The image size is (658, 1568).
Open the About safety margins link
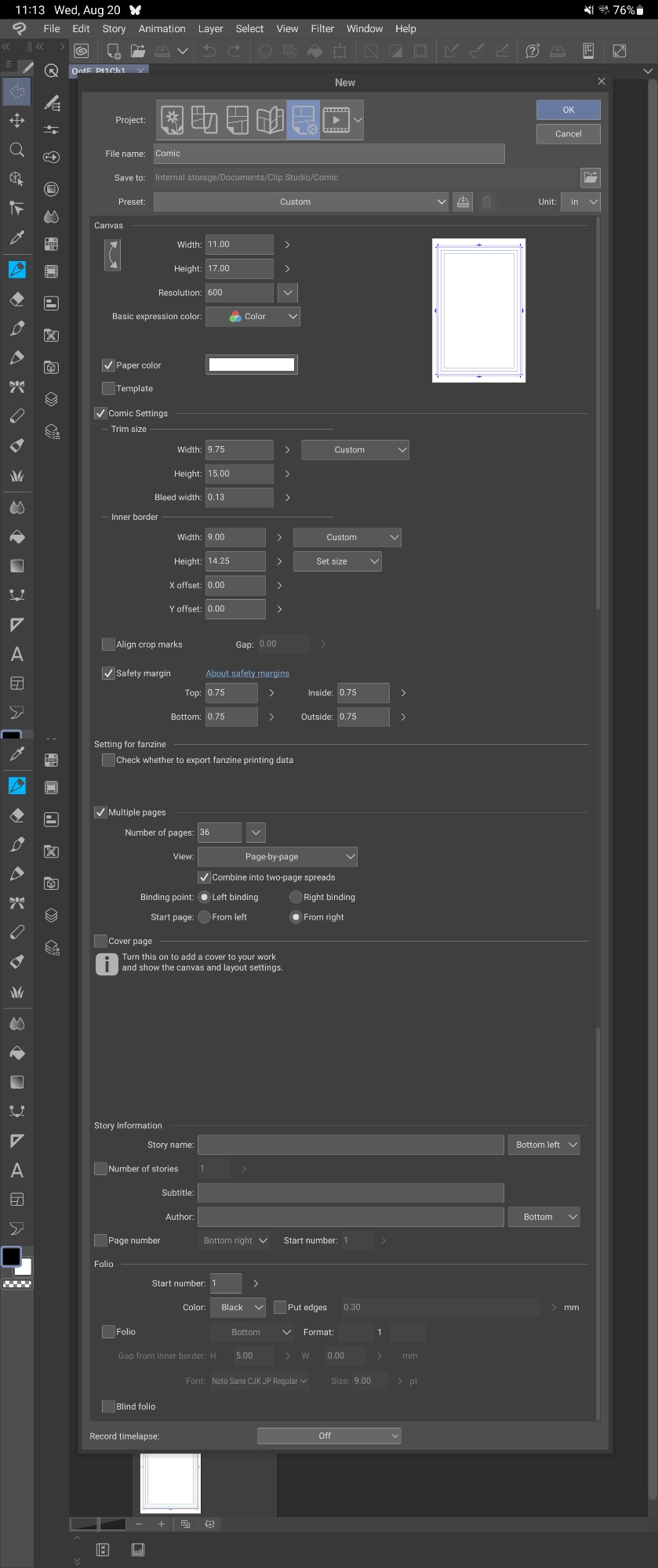point(247,673)
